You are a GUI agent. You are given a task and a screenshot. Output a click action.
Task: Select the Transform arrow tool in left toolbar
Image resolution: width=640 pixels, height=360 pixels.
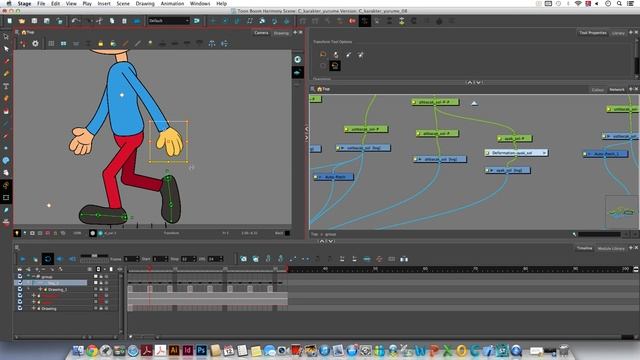point(6,36)
